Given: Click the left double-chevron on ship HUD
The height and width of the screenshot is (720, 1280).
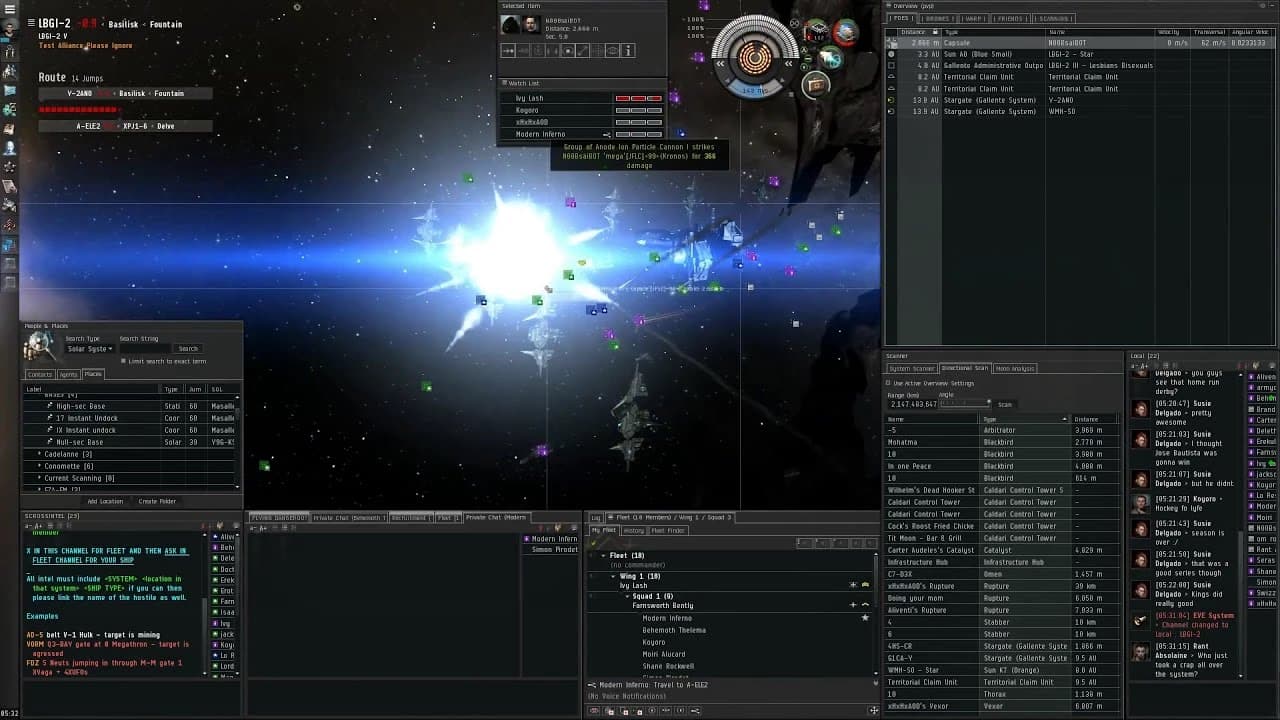Looking at the screenshot, I should click(x=720, y=64).
